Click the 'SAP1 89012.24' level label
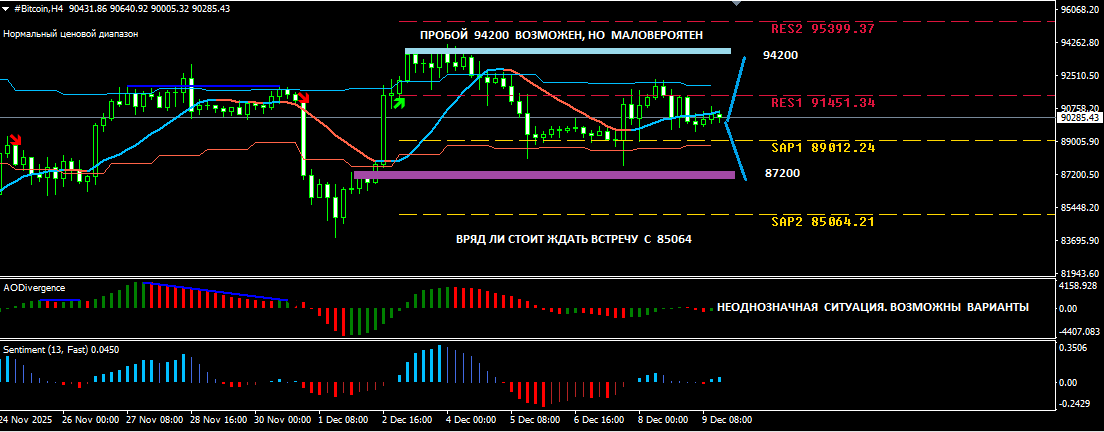The image size is (1104, 432). 822,148
